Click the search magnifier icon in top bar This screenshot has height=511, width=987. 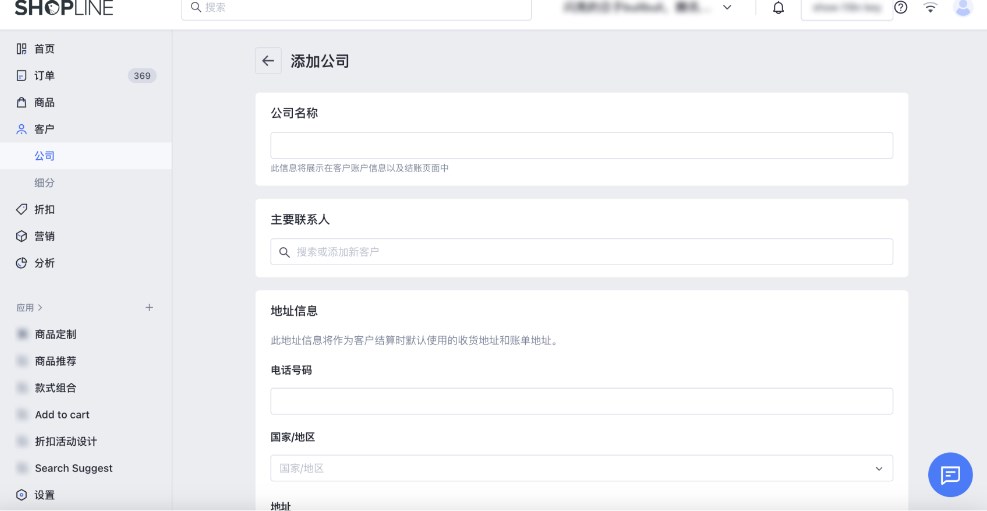[x=196, y=8]
